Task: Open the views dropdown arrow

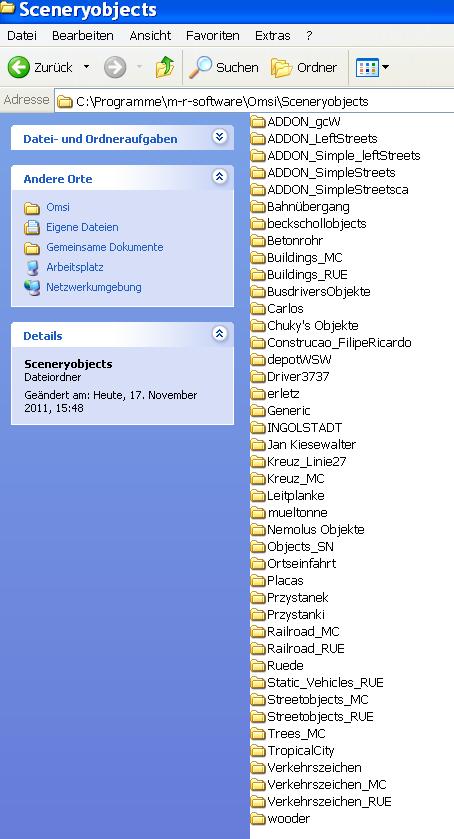Action: tap(385, 67)
